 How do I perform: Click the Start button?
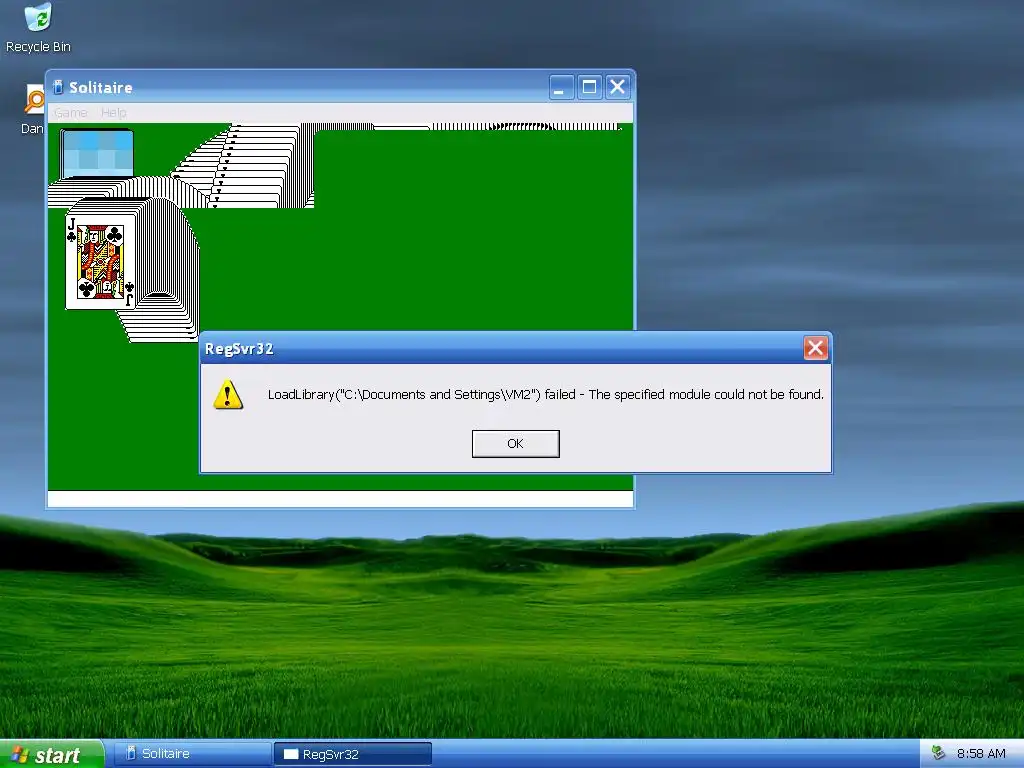51,754
